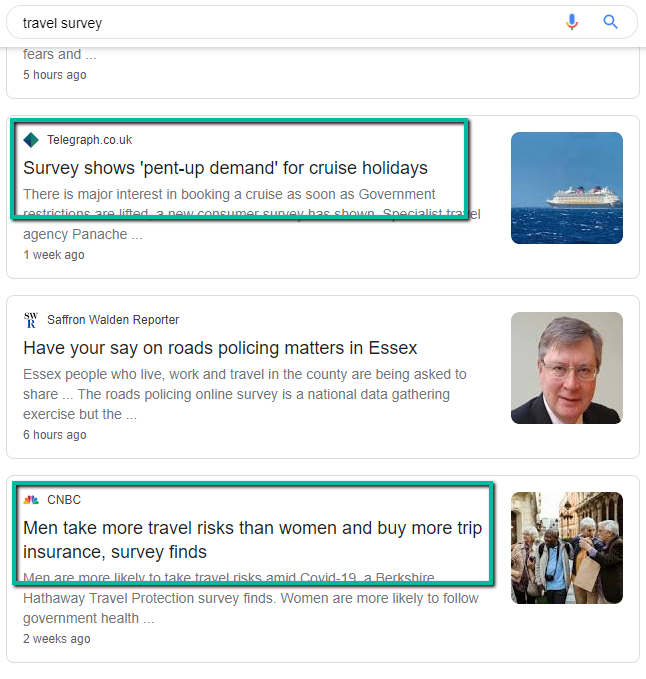Viewport: 646px width, 679px height.
Task: Focus the 'travel survey' search box
Action: point(286,23)
